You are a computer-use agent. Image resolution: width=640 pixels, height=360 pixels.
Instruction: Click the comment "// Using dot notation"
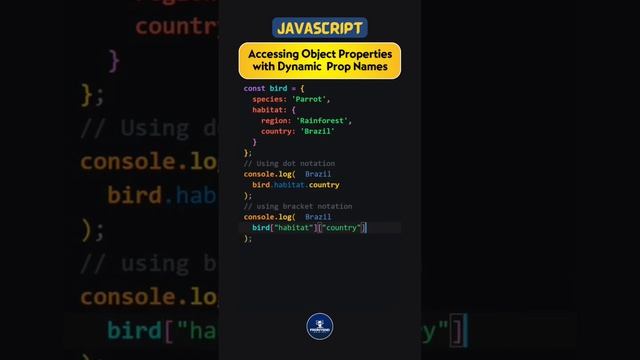tap(289, 163)
